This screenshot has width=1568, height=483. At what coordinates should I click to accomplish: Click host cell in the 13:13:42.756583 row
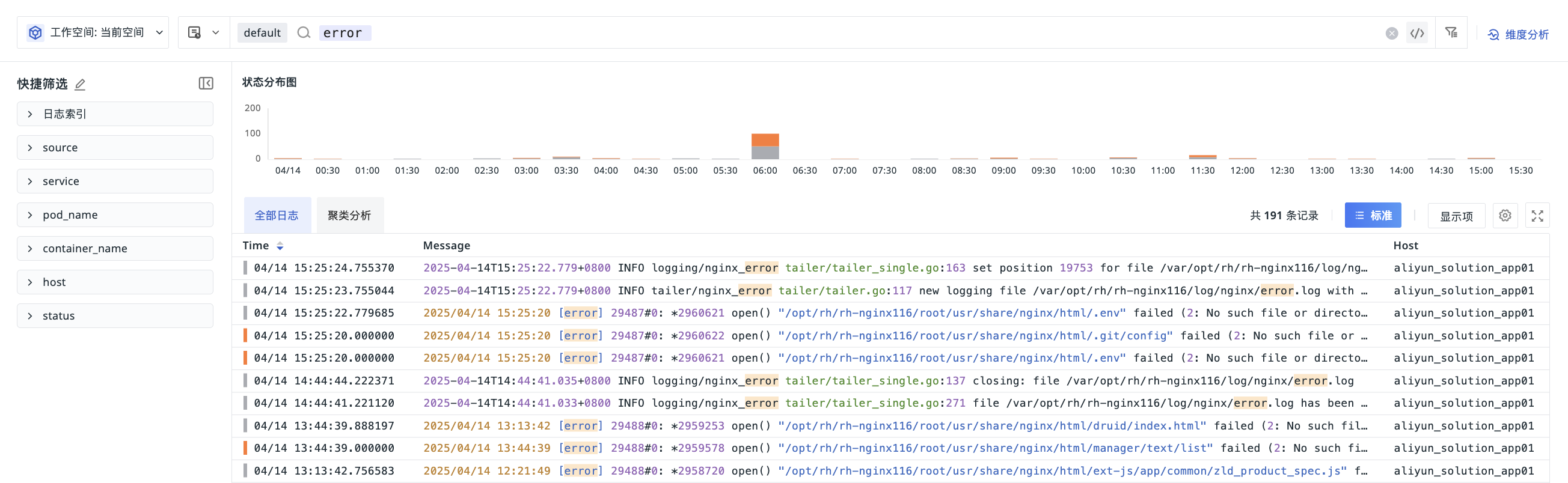[x=1463, y=471]
